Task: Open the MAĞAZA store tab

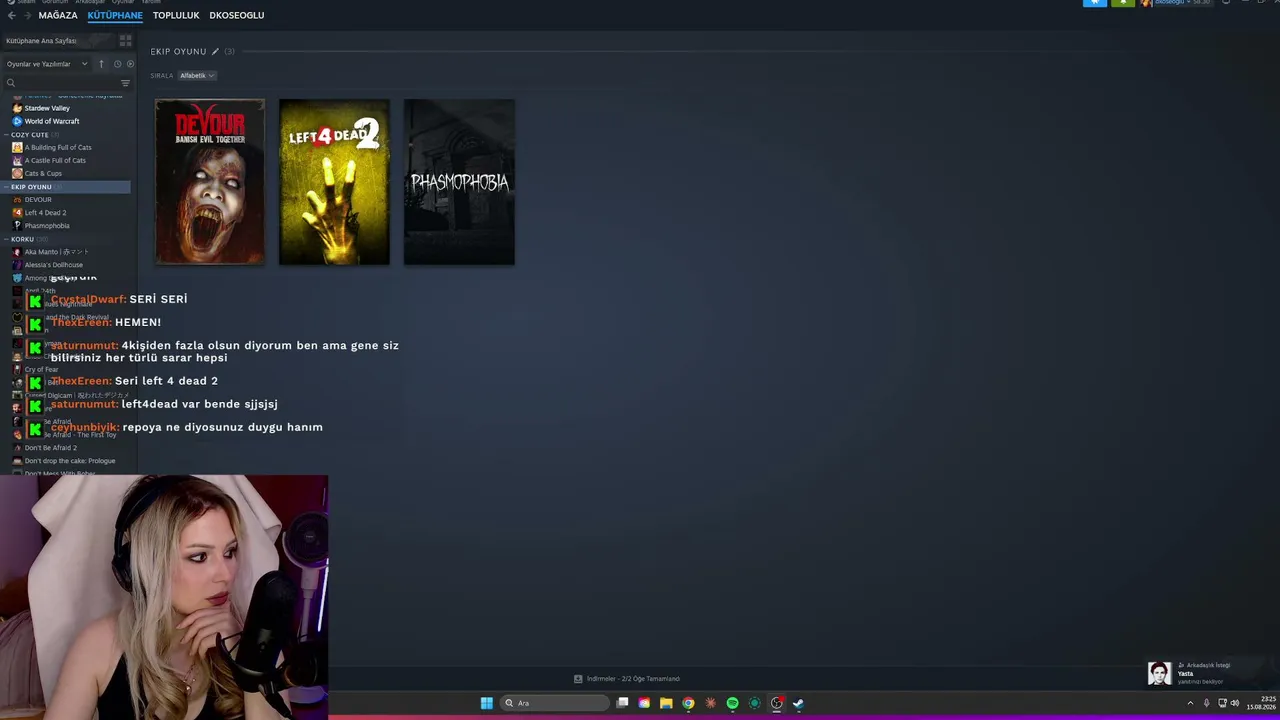Action: point(58,15)
